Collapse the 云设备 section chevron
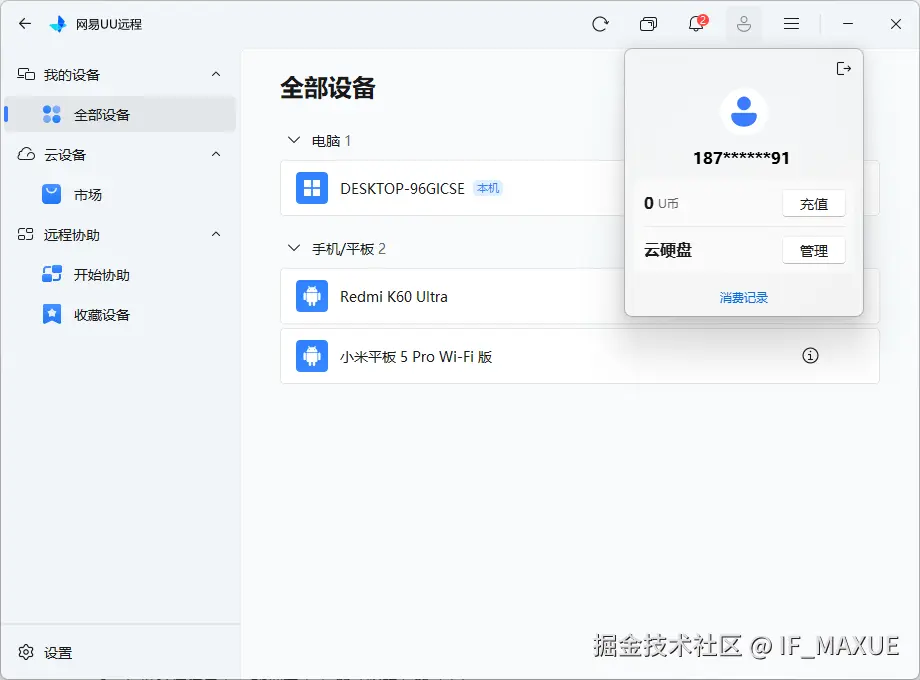920x680 pixels. (x=216, y=154)
